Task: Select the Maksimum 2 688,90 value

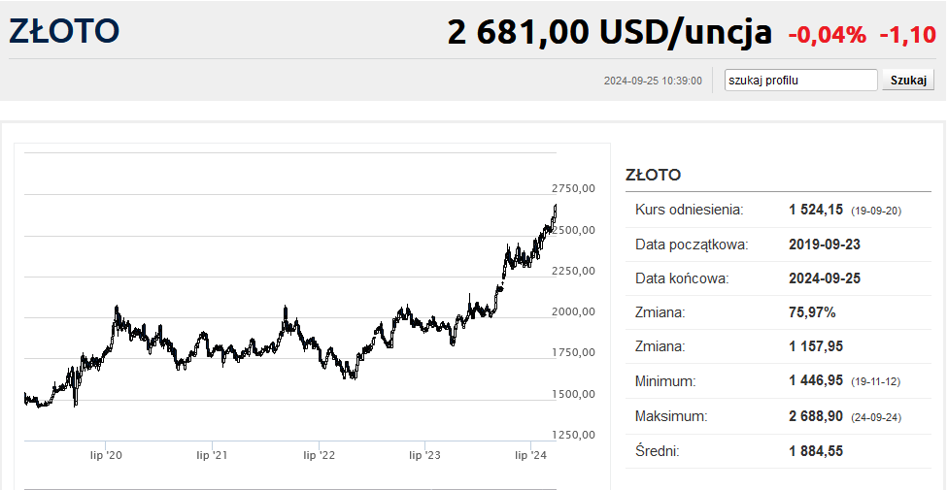Action: point(817,415)
